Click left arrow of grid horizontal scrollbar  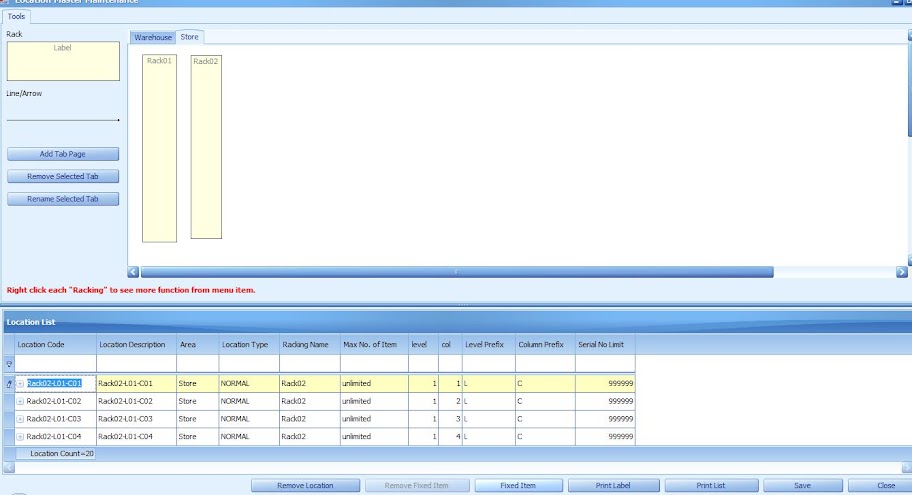[x=9, y=467]
